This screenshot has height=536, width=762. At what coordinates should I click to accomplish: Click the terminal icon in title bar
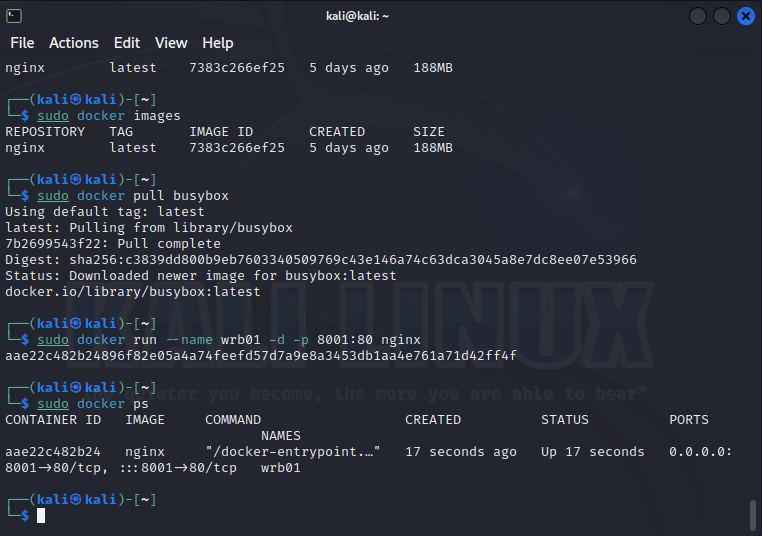tap(14, 16)
